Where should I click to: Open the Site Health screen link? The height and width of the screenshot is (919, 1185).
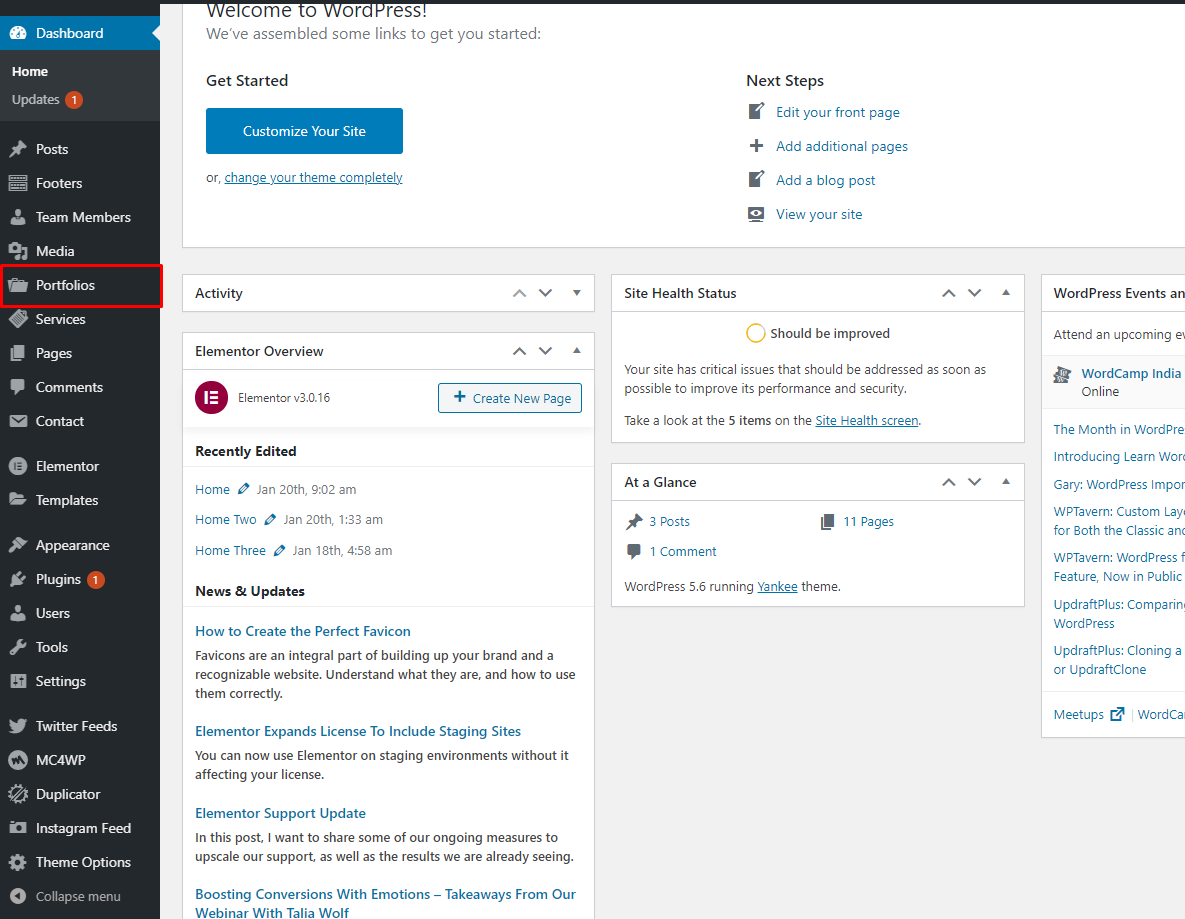866,421
